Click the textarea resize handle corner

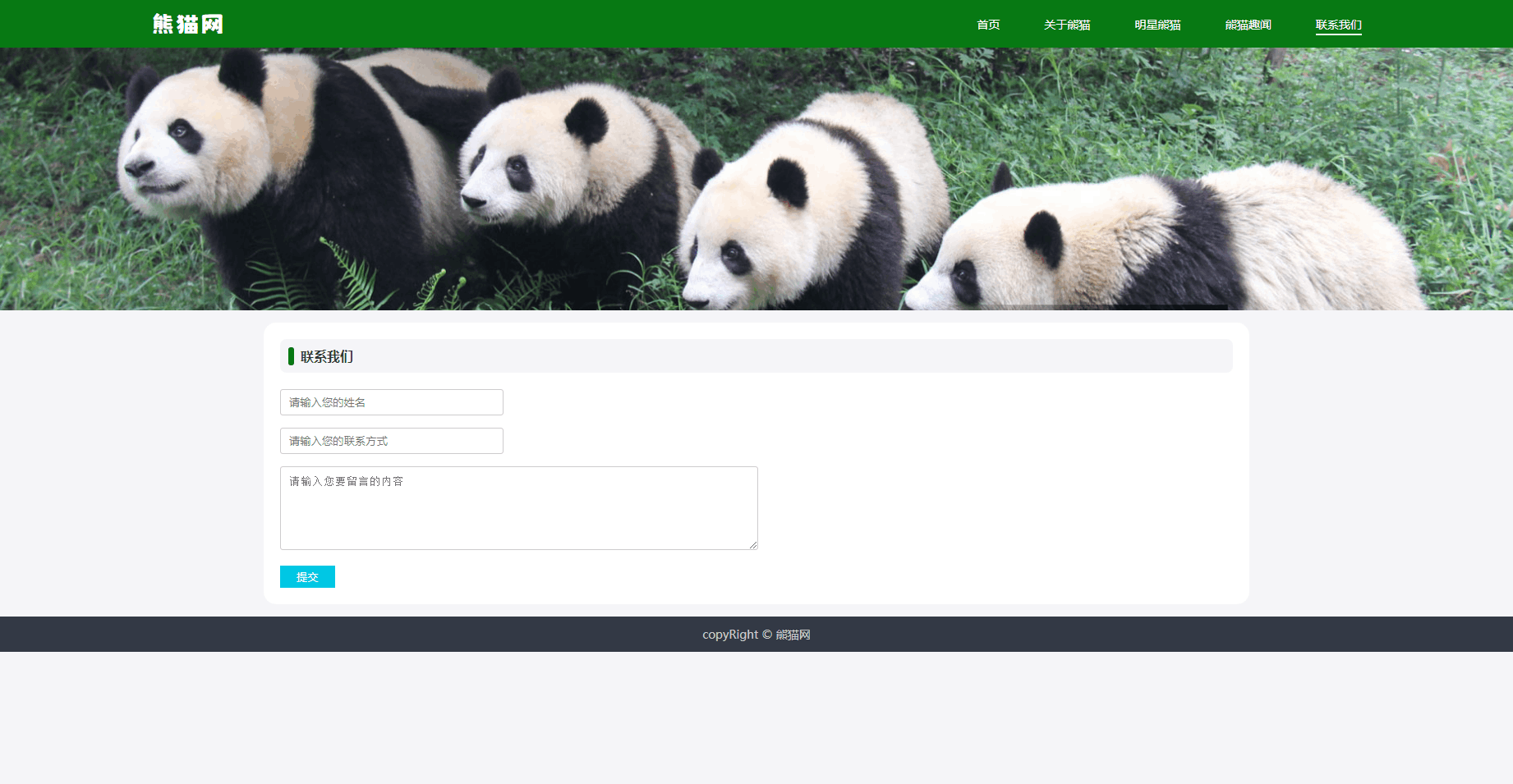tap(753, 545)
